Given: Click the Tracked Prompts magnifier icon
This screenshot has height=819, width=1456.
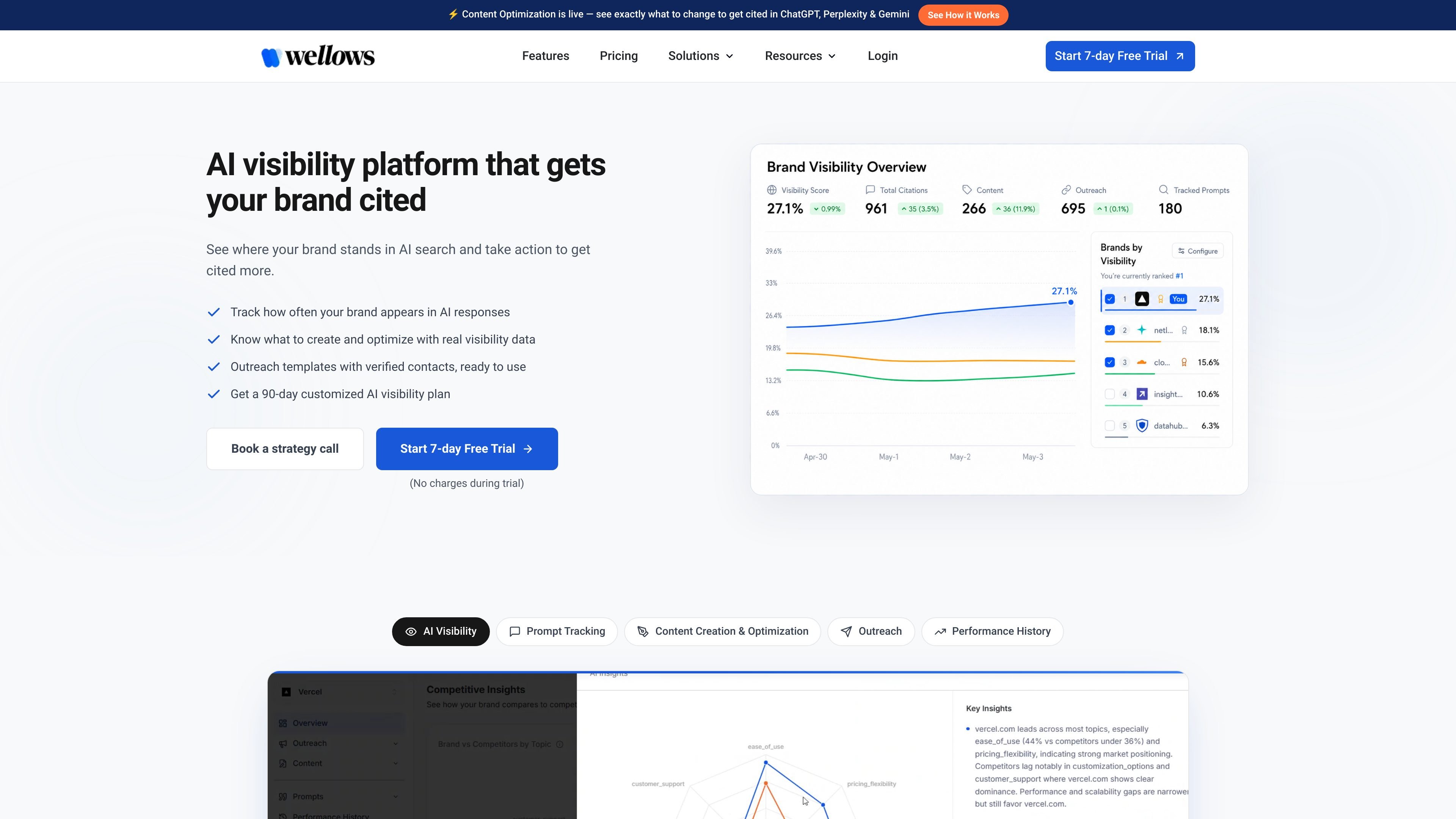Looking at the screenshot, I should [x=1164, y=190].
